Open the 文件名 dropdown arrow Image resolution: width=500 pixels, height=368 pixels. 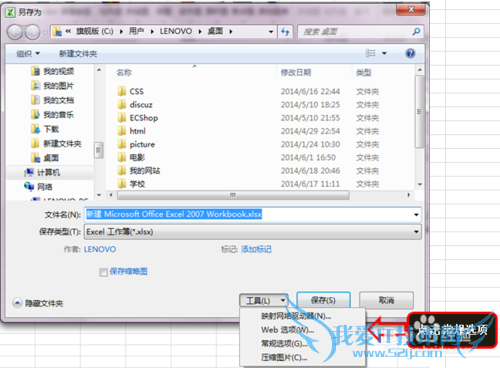416,215
